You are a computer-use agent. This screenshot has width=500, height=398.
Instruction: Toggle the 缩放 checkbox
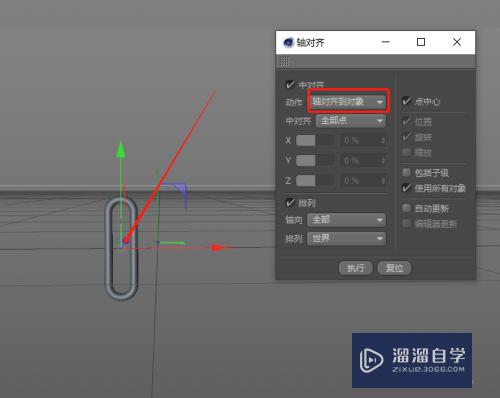click(406, 152)
